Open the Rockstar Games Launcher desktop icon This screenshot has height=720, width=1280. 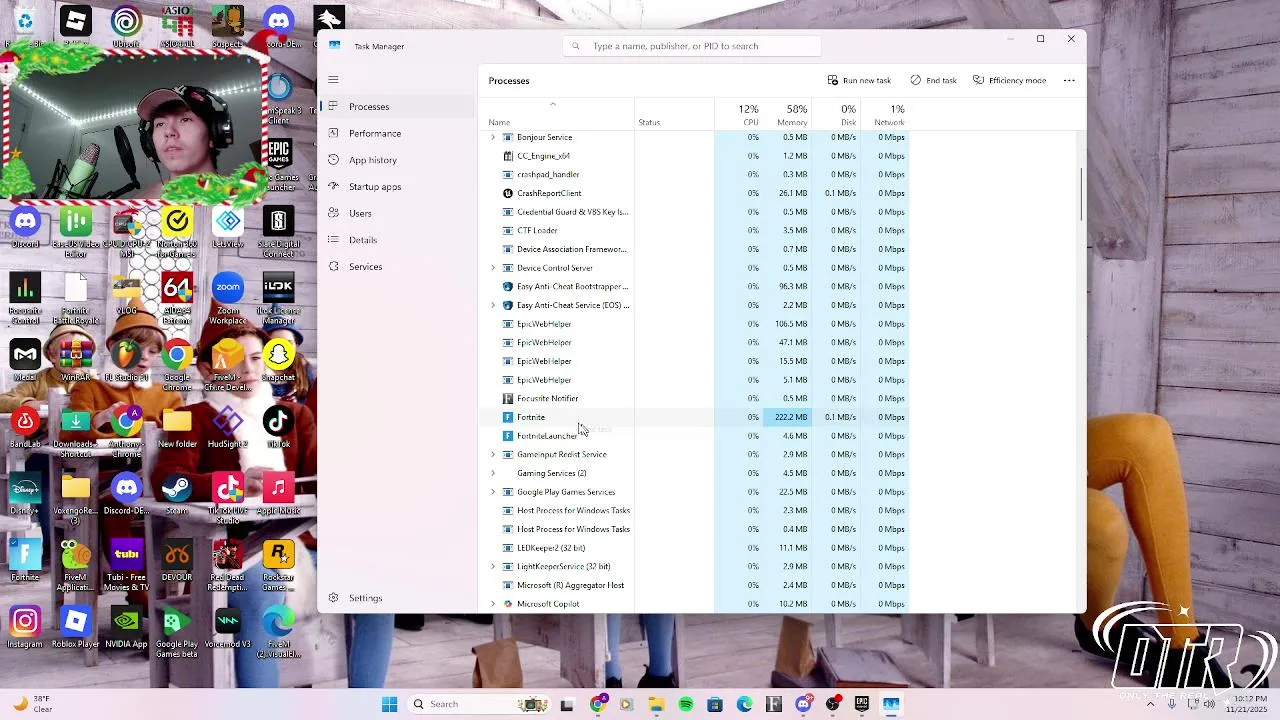(278, 566)
